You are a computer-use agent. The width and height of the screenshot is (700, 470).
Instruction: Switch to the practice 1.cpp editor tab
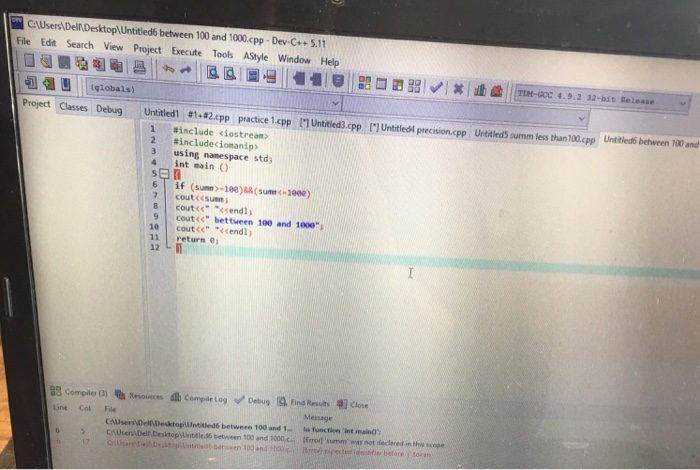264,120
